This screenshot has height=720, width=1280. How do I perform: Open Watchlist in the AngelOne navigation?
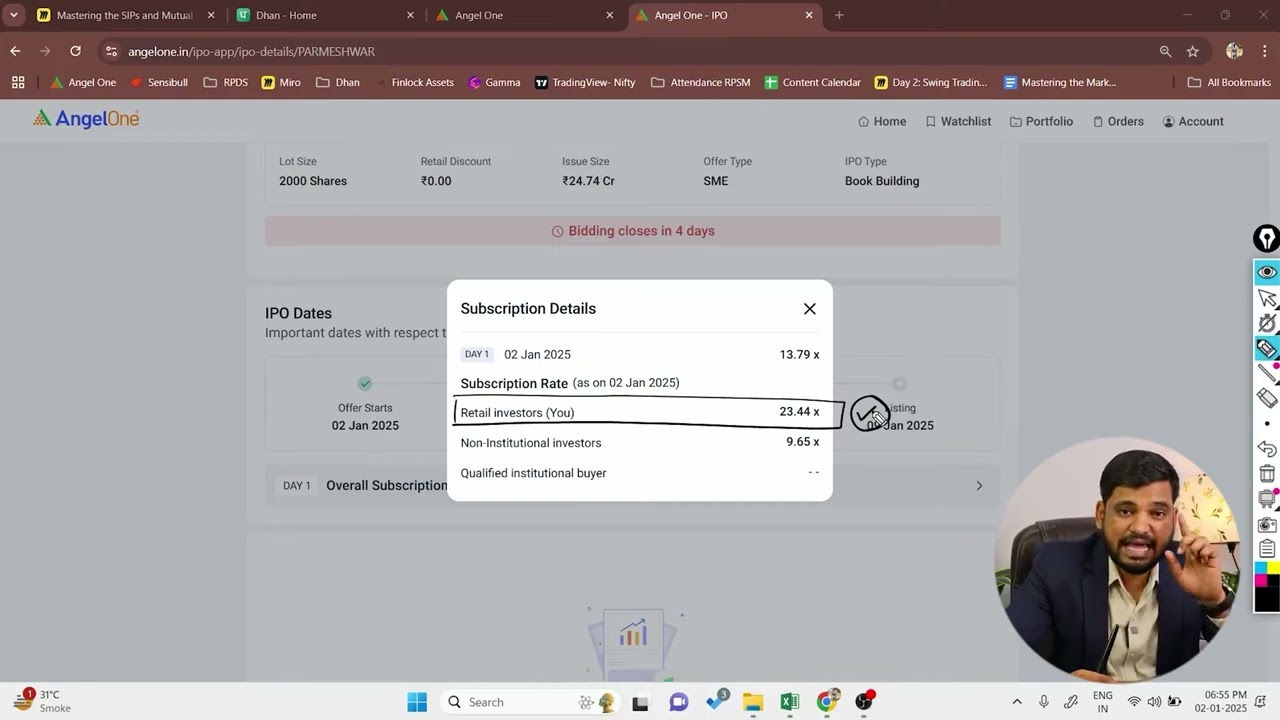(958, 121)
